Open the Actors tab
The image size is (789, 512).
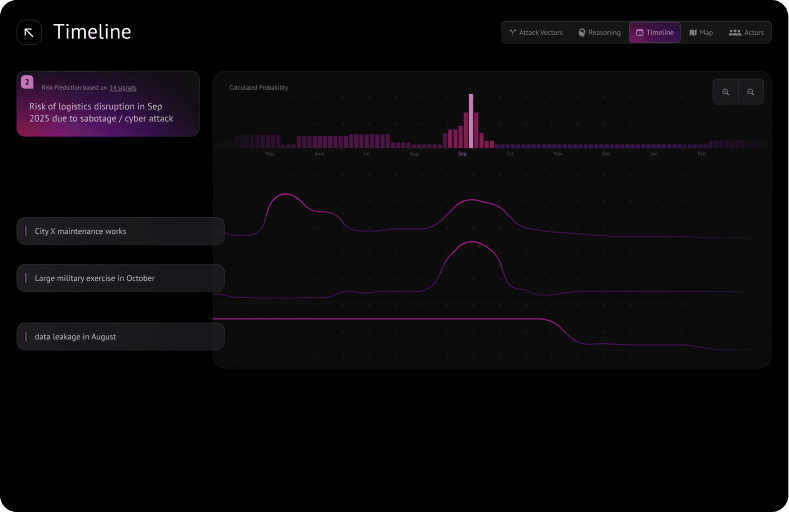click(x=746, y=33)
